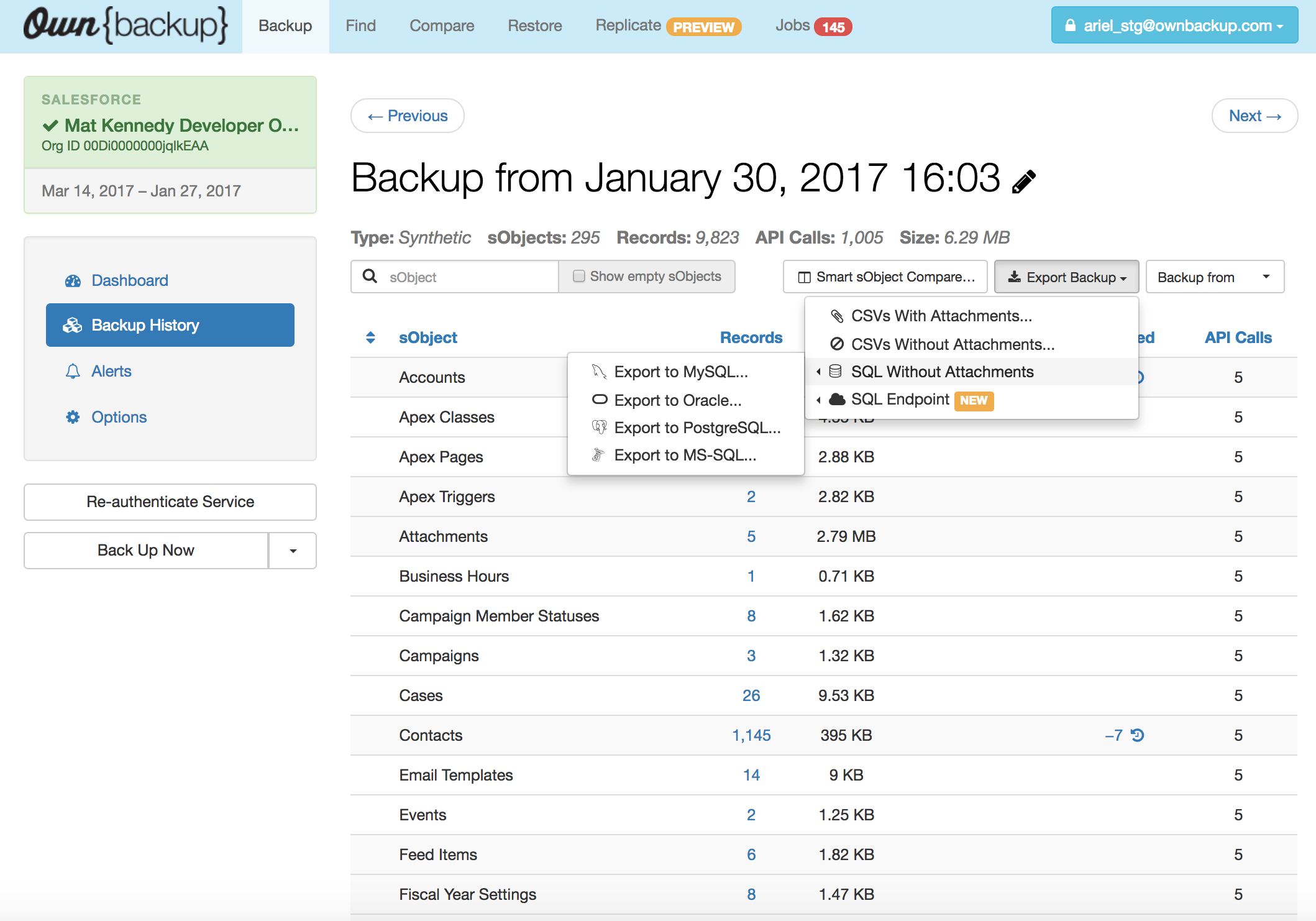Click the Dashboard gauge icon in the sidebar
The image size is (1316, 921).
point(73,281)
